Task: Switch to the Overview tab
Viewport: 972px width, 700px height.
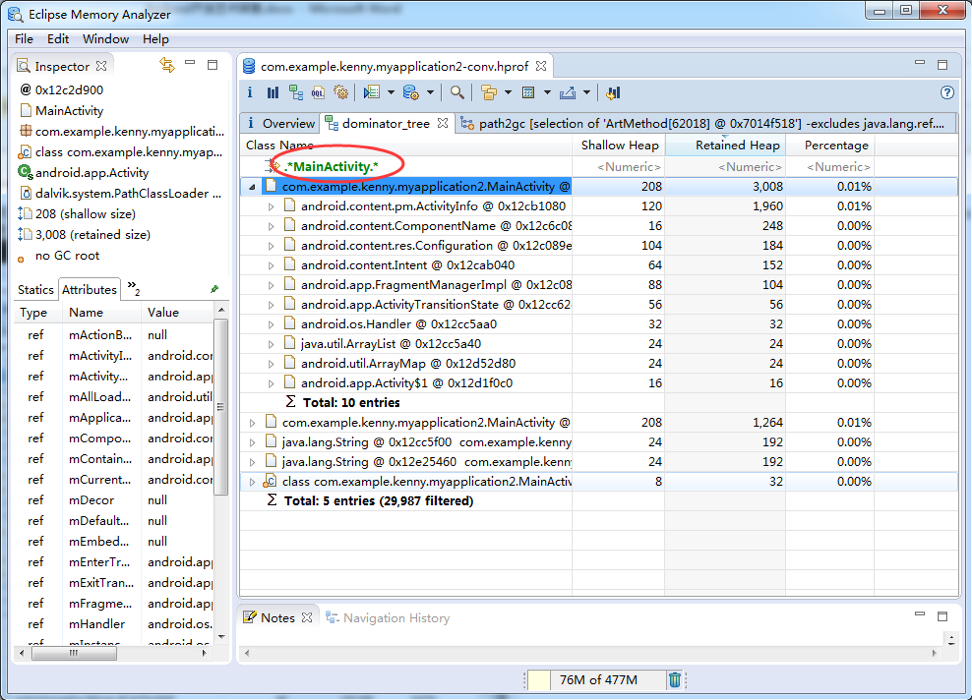Action: pyautogui.click(x=281, y=123)
